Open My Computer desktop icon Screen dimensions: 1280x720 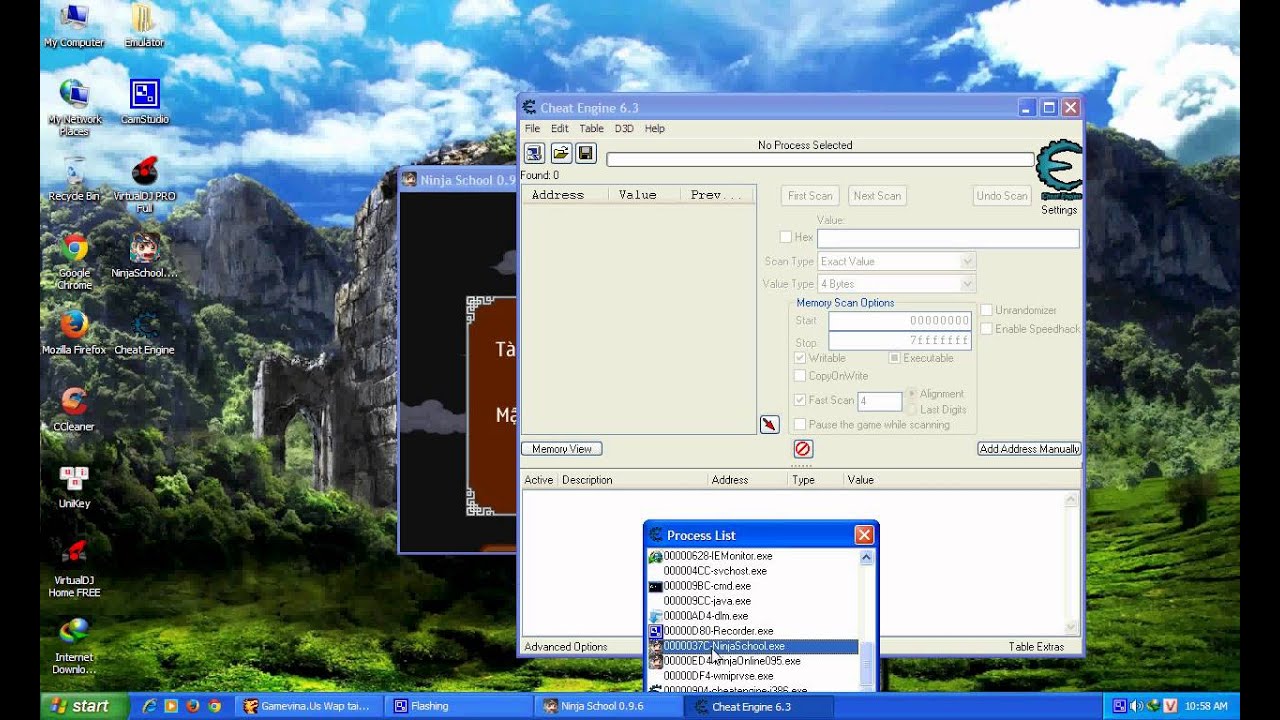(74, 27)
